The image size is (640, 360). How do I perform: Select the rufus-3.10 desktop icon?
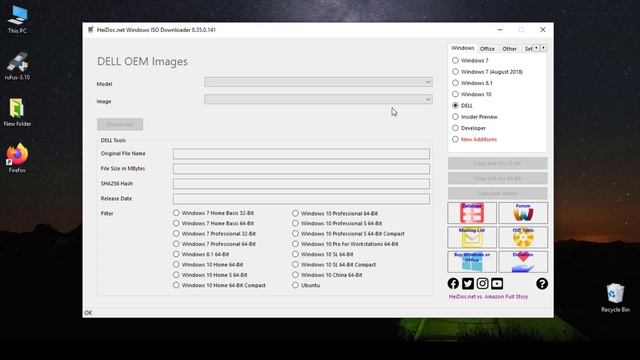[x=17, y=66]
